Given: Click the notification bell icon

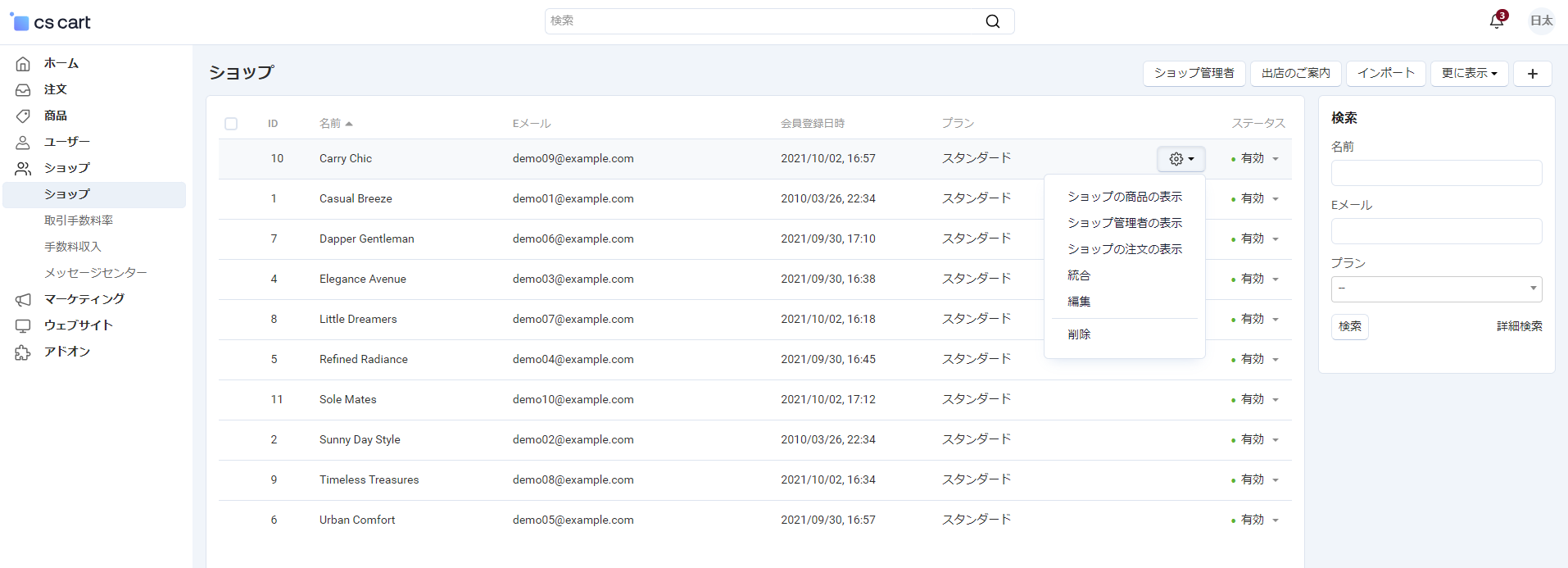Looking at the screenshot, I should [x=1496, y=21].
